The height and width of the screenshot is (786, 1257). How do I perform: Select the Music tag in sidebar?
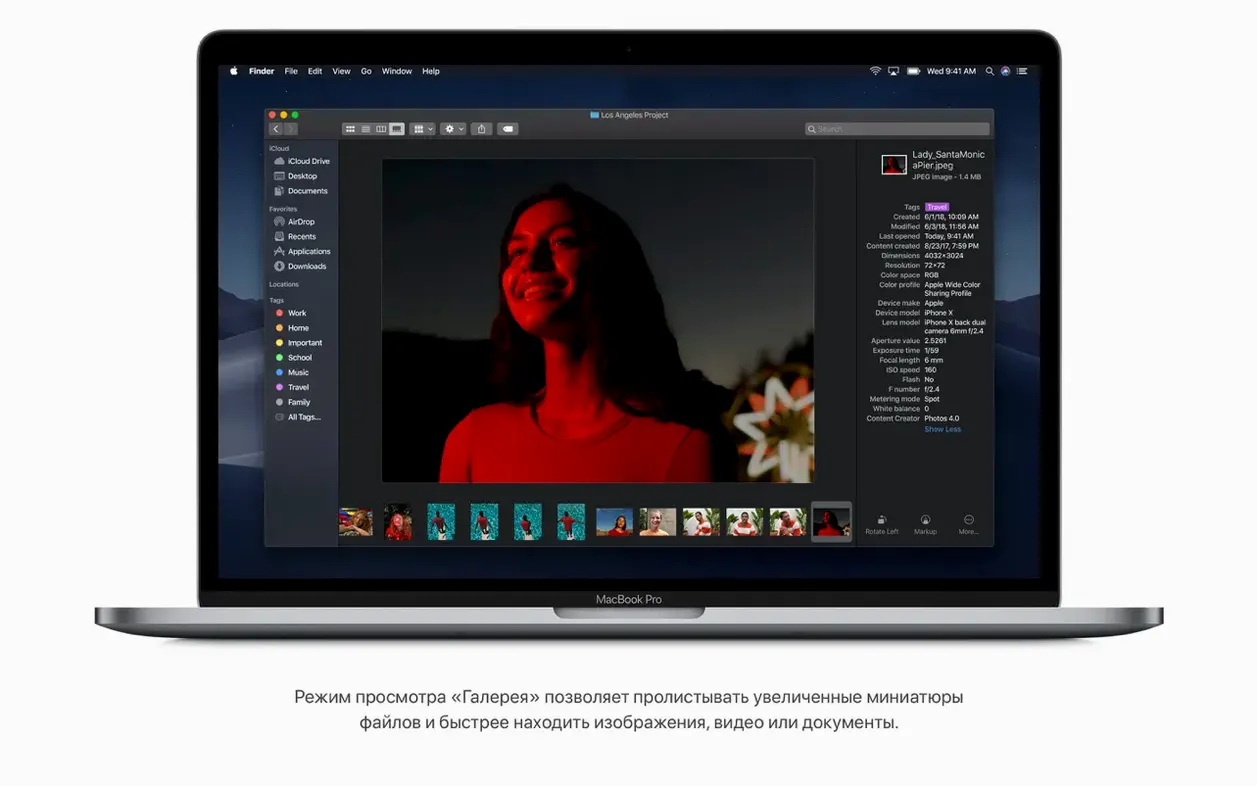(292, 373)
